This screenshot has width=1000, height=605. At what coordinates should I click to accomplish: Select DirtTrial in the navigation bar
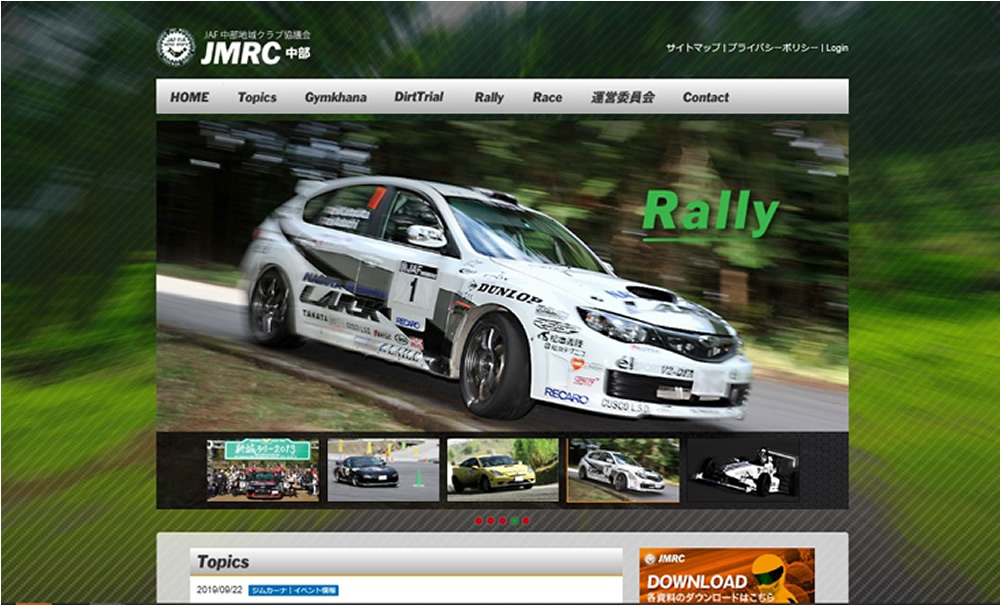pos(418,97)
